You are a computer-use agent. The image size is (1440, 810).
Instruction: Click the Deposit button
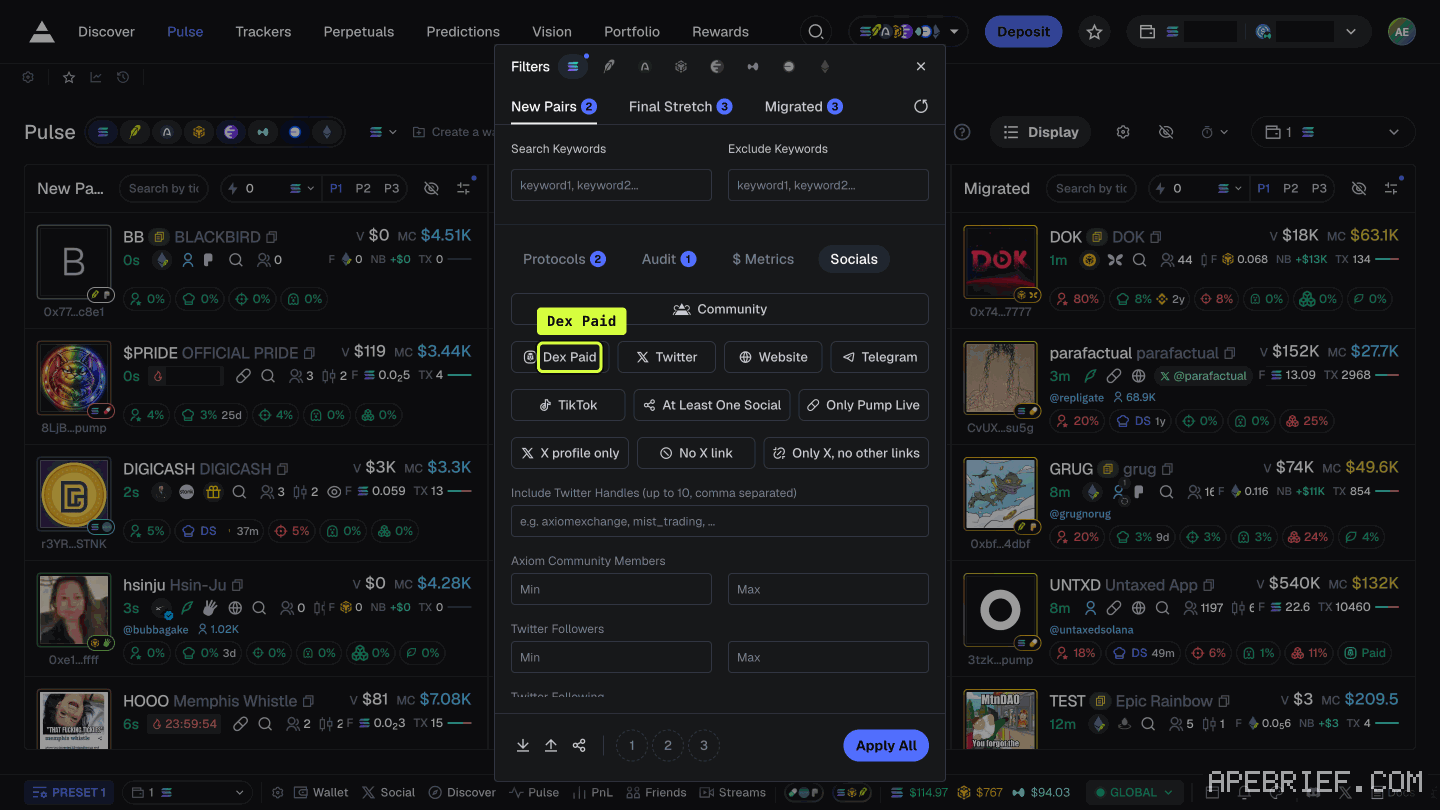pyautogui.click(x=1023, y=32)
